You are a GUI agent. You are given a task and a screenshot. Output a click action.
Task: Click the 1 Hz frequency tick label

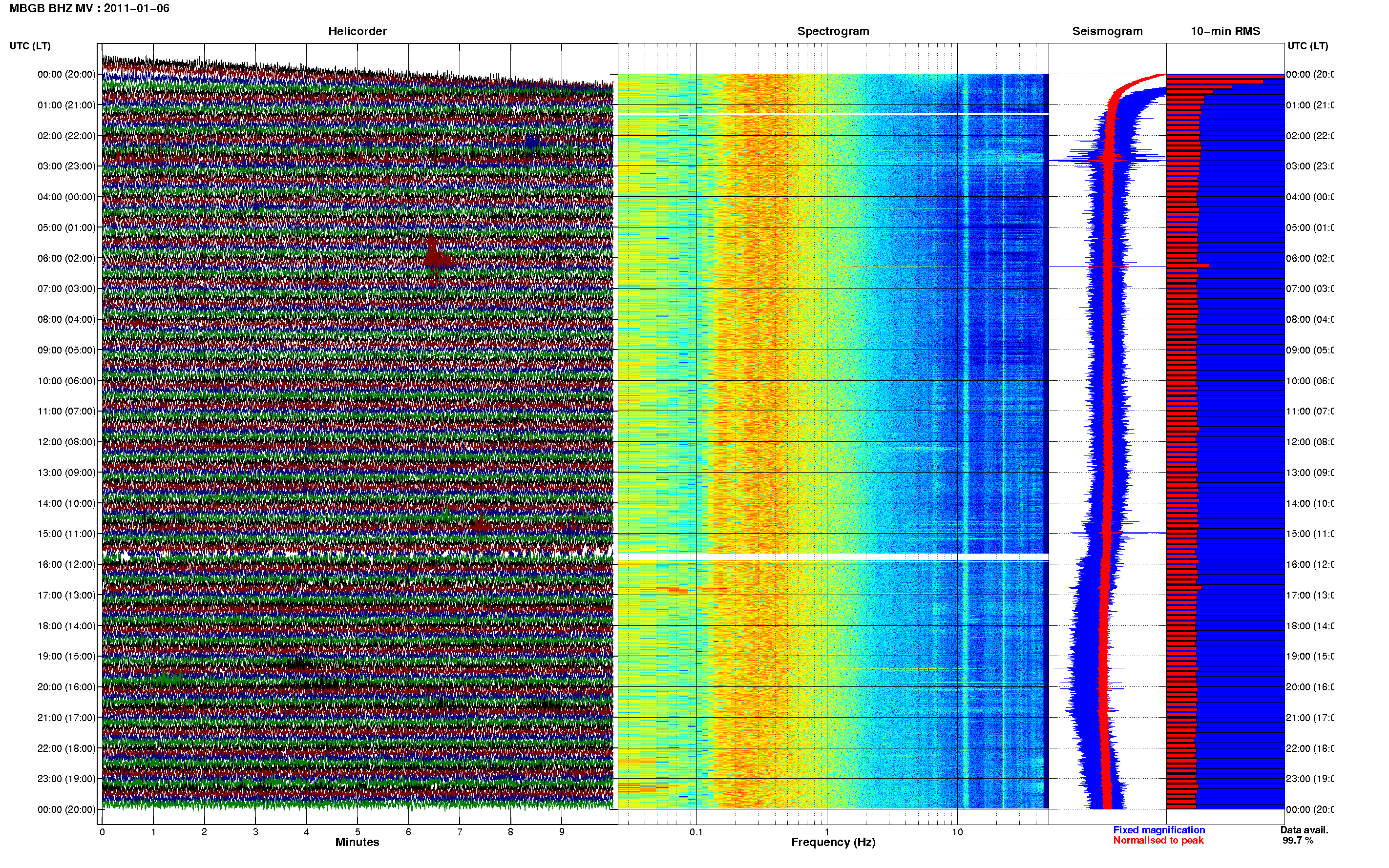pos(827,832)
